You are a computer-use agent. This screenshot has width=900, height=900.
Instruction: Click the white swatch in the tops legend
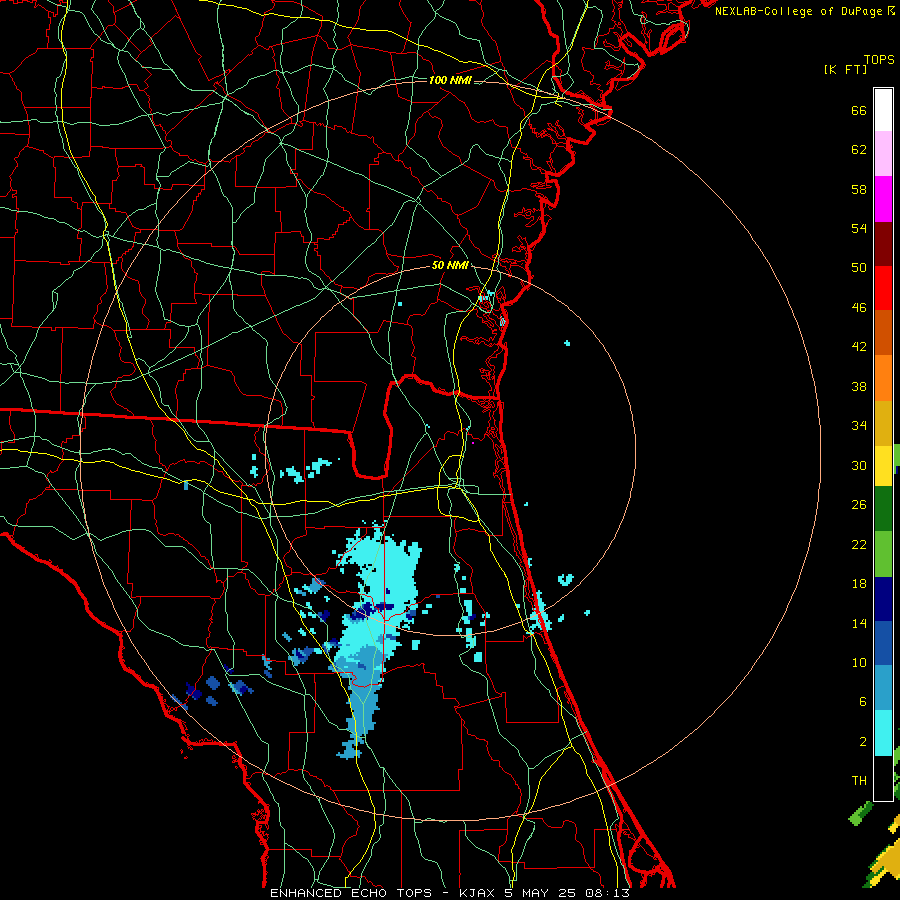click(883, 110)
